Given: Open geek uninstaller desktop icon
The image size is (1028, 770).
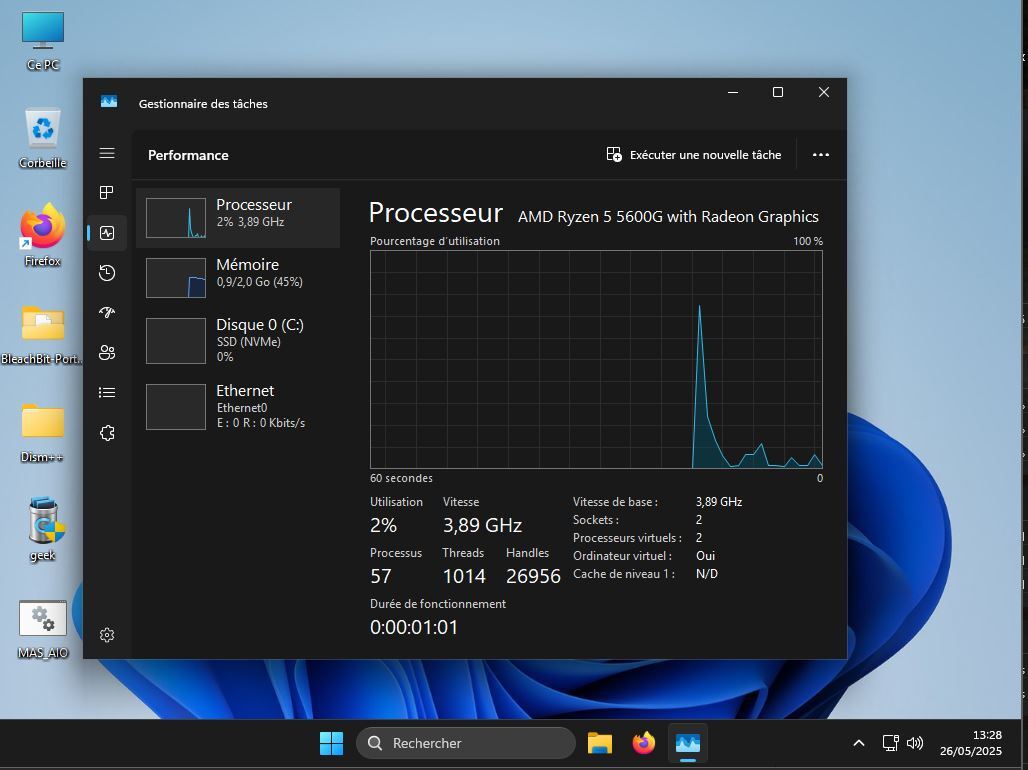Looking at the screenshot, I should coord(43,529).
